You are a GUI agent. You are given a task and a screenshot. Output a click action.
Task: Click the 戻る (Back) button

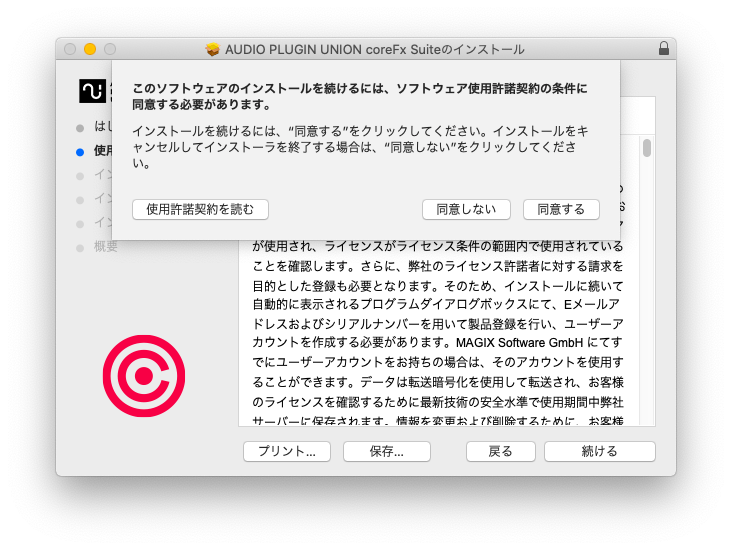click(500, 451)
